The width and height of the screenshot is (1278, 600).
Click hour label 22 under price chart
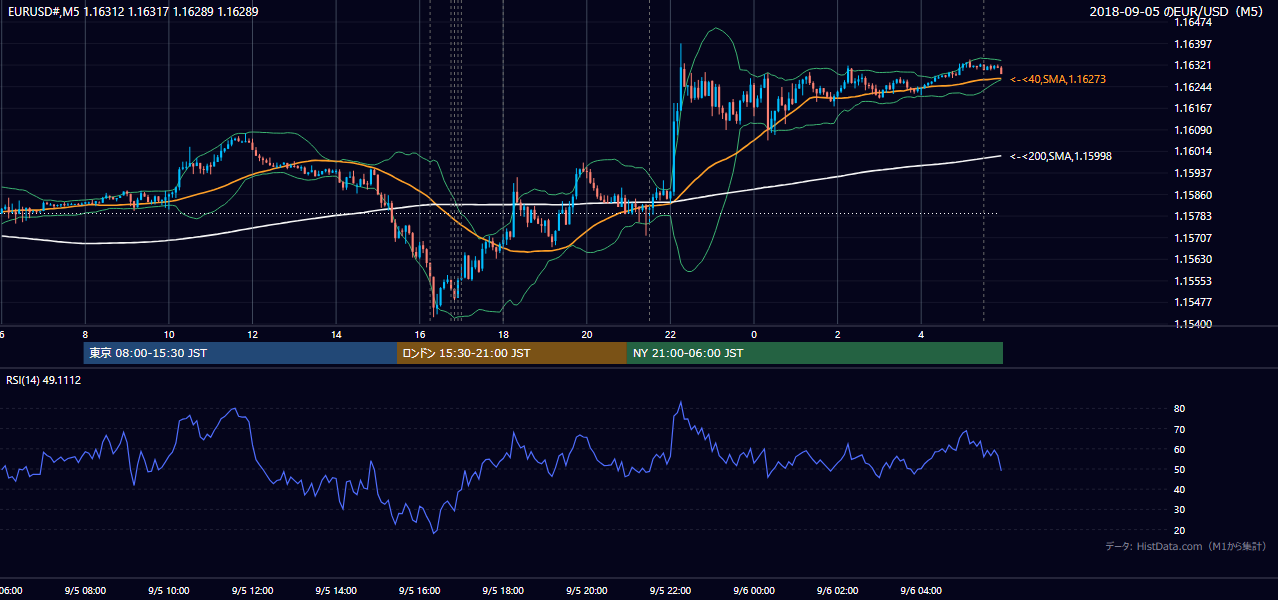670,335
